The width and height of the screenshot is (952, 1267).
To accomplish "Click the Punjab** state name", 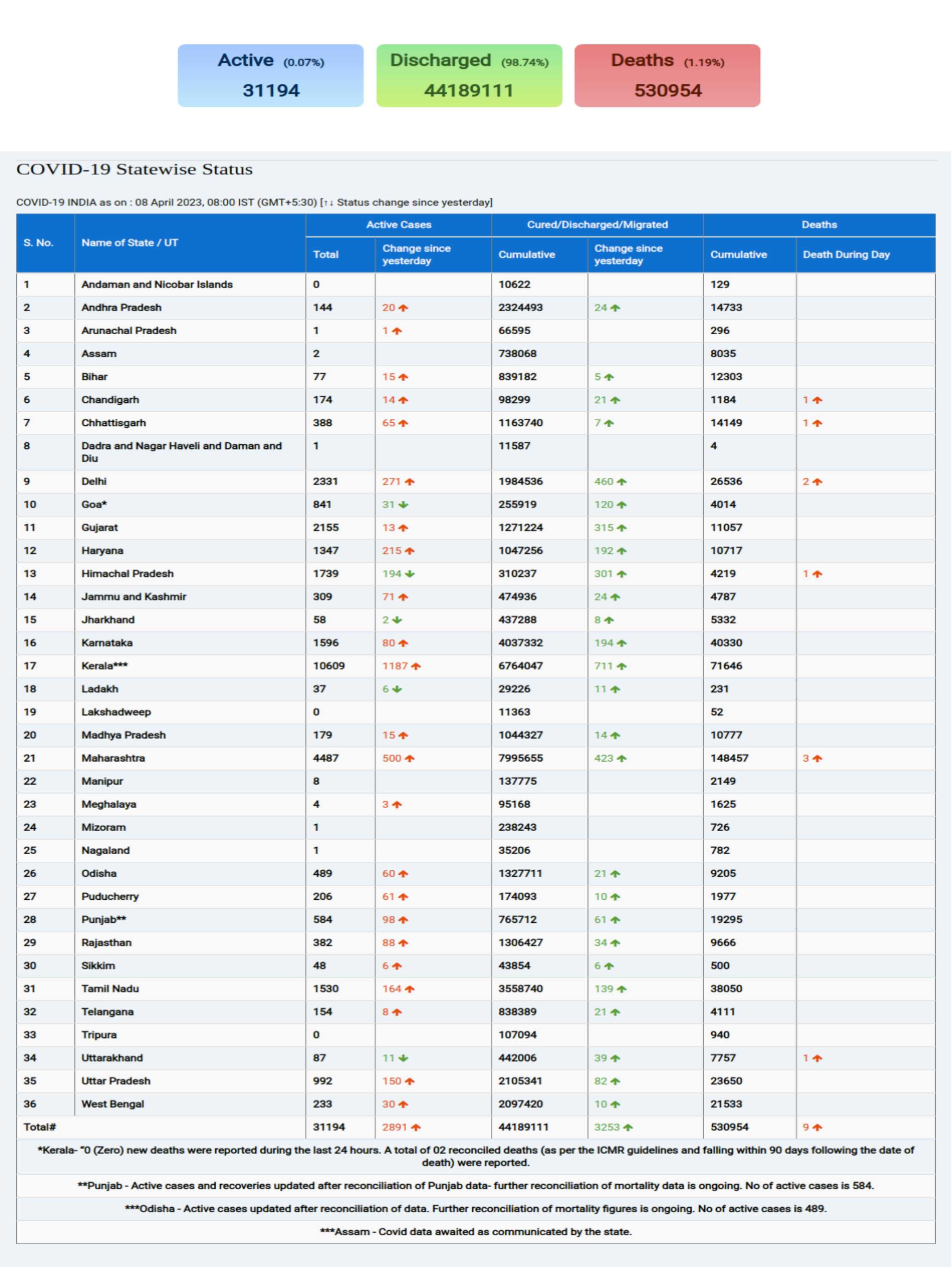I will (x=103, y=920).
